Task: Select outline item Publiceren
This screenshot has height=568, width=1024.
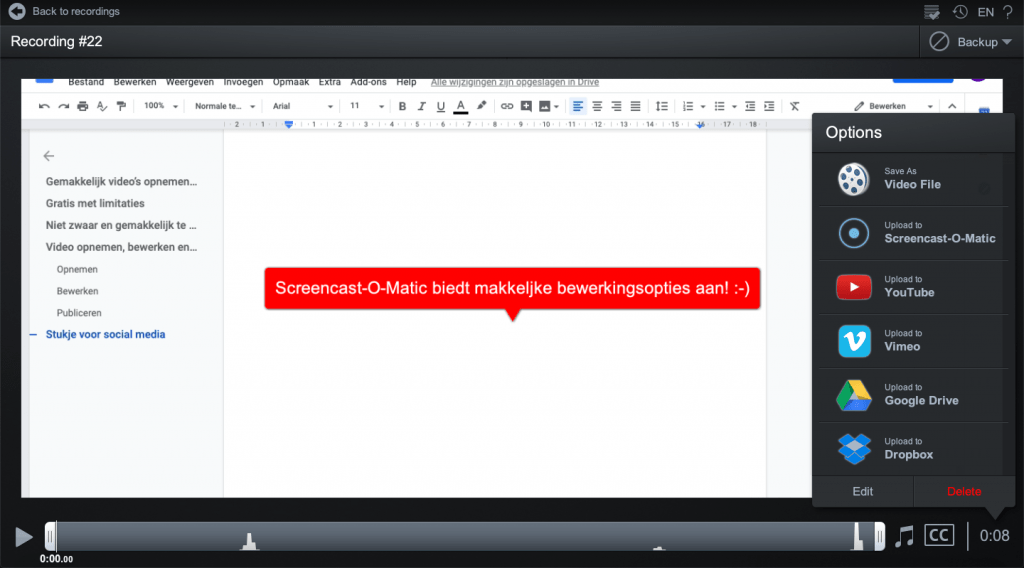Action: pos(79,313)
